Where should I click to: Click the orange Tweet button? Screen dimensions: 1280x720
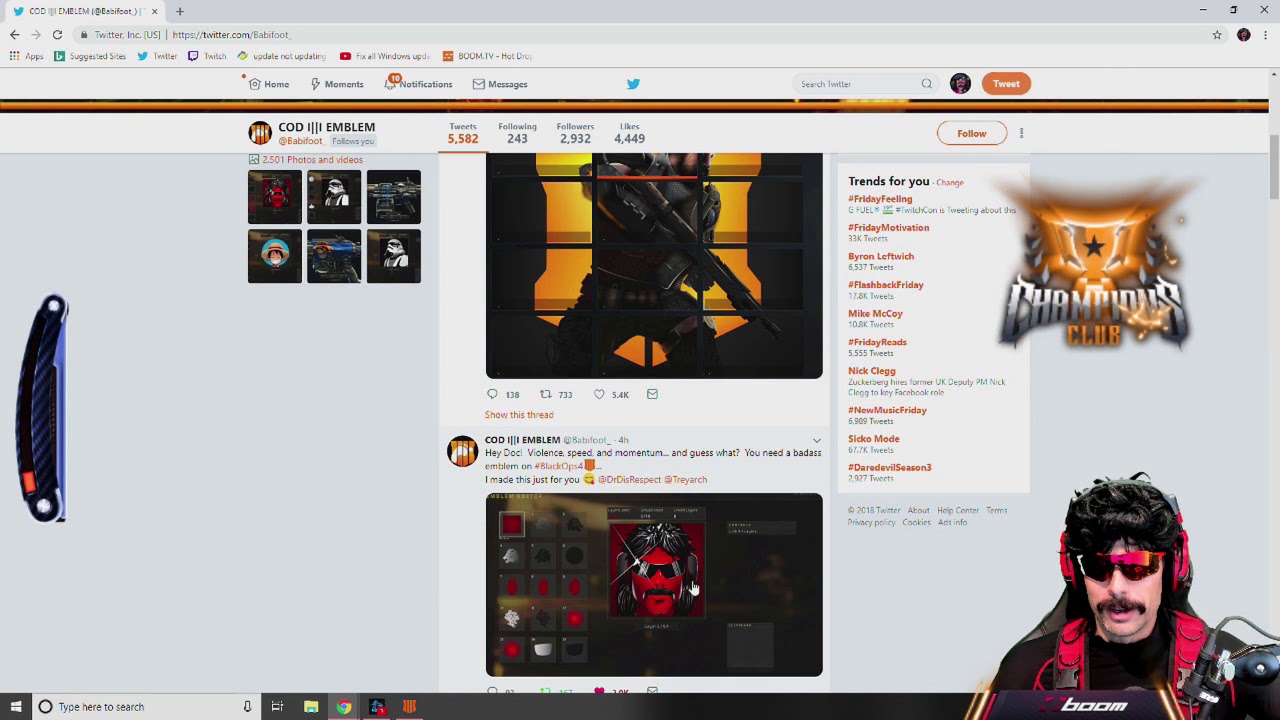coord(1006,84)
